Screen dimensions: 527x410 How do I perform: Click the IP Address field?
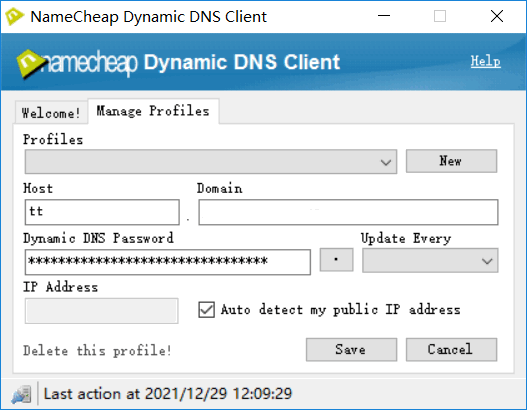click(102, 311)
